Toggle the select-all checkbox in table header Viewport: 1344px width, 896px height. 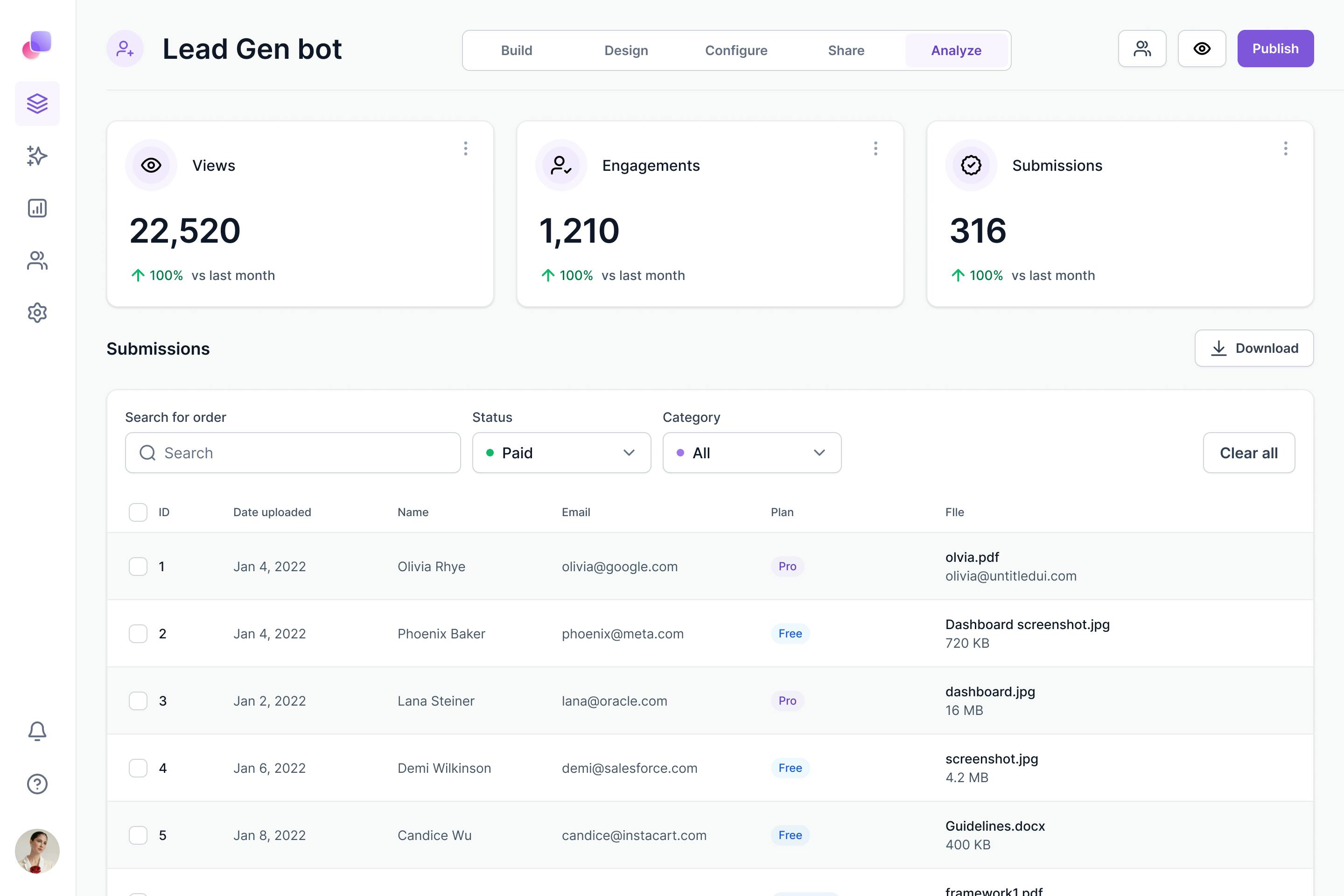(138, 512)
